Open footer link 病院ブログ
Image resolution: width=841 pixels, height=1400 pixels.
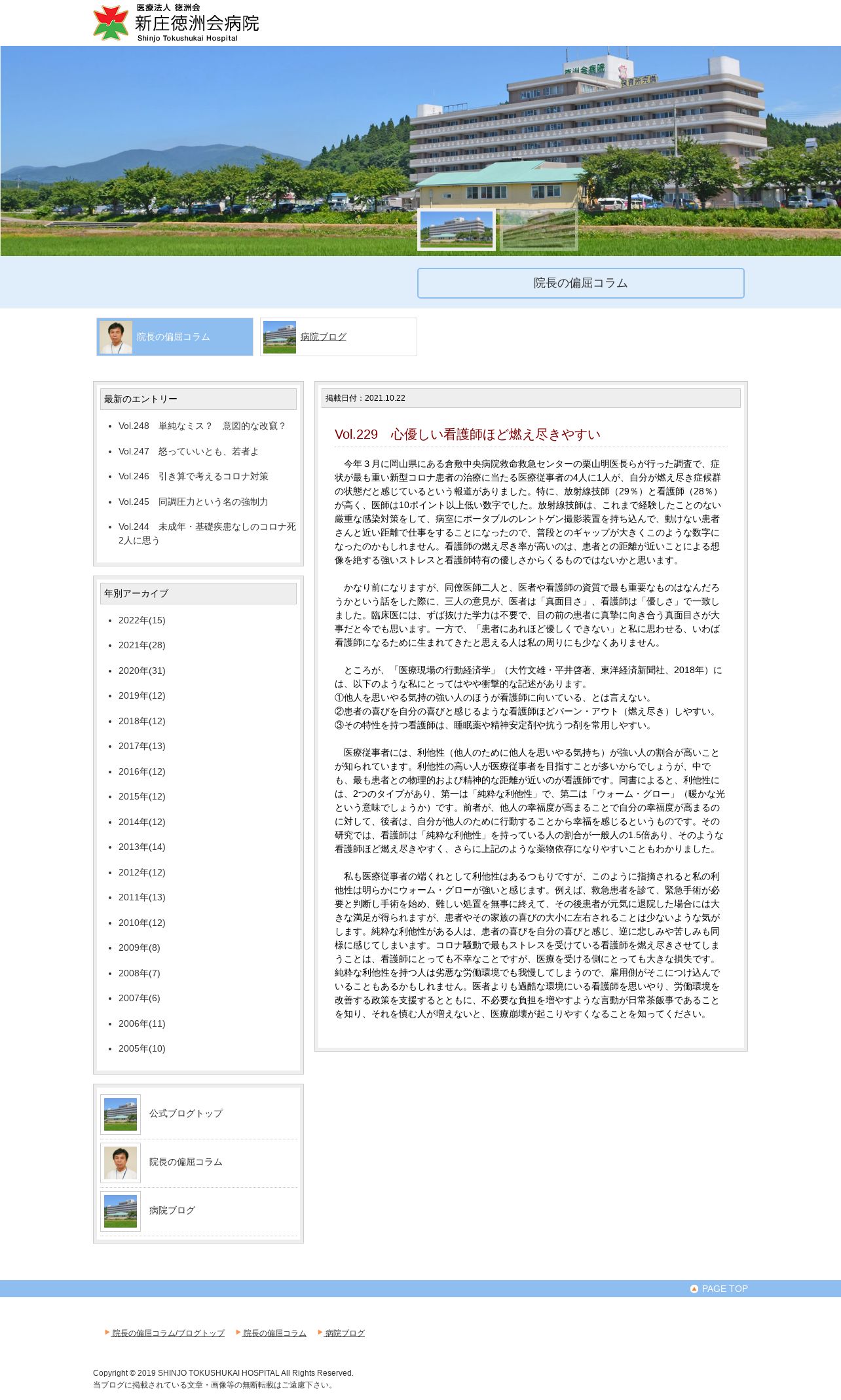tap(345, 1333)
